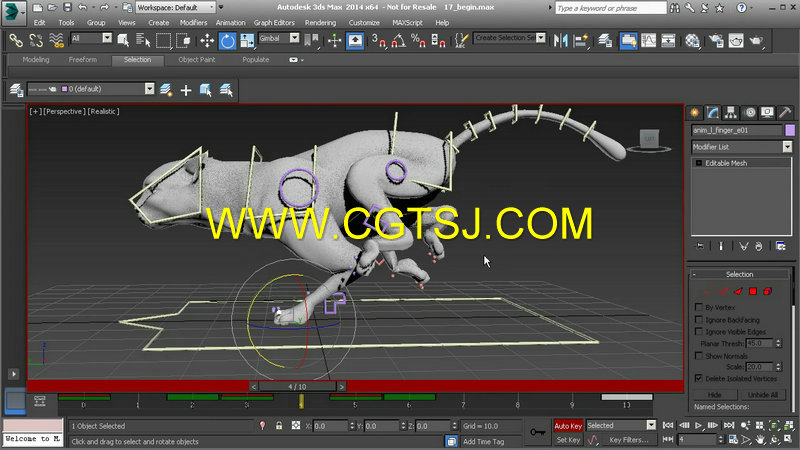Switch to the Modify command panel tab
Image resolution: width=800 pixels, height=450 pixels.
[x=713, y=112]
